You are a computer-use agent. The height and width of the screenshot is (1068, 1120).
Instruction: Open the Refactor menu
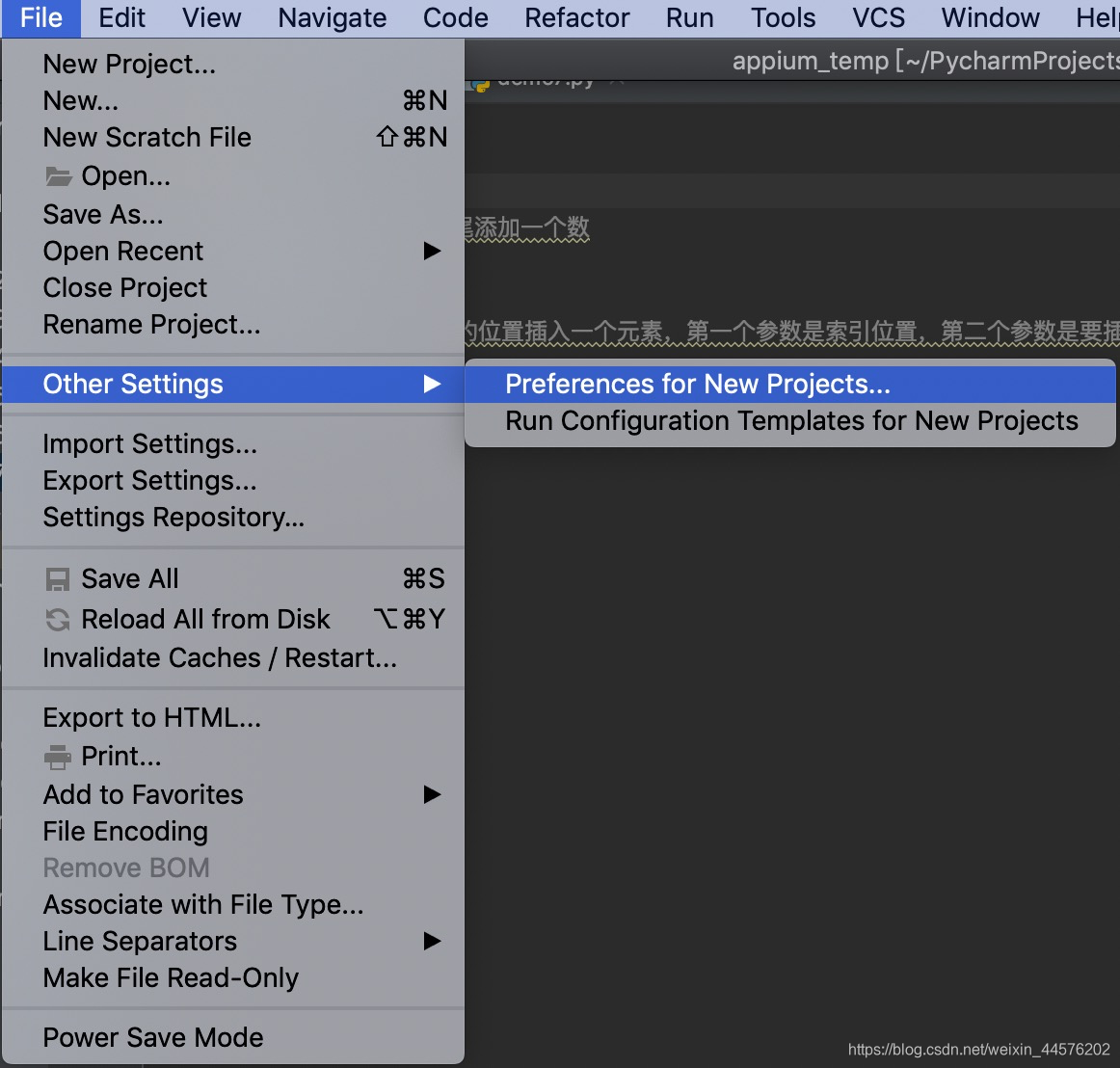point(577,18)
